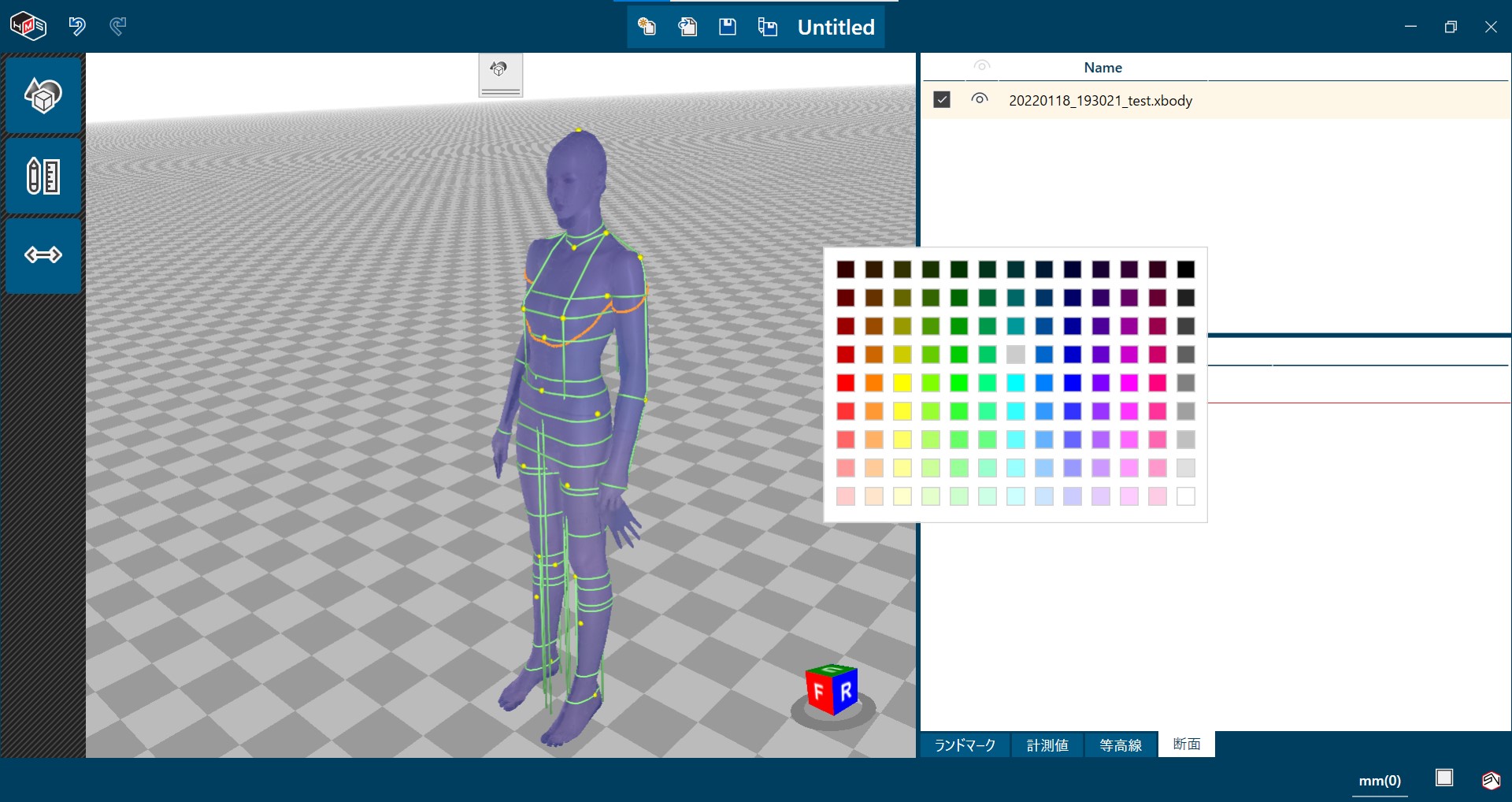The height and width of the screenshot is (802, 1512).
Task: Uncheck the 20220118_193021_test.xbody checkbox
Action: [x=942, y=99]
